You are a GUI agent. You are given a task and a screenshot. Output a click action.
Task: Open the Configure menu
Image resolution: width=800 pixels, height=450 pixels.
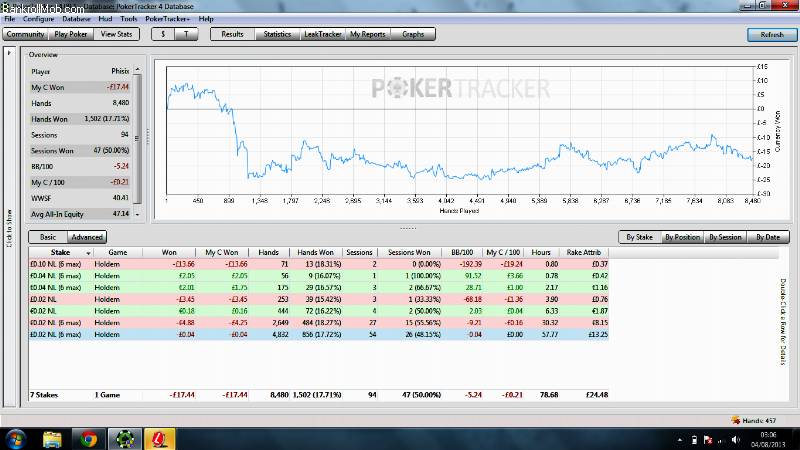[38, 19]
